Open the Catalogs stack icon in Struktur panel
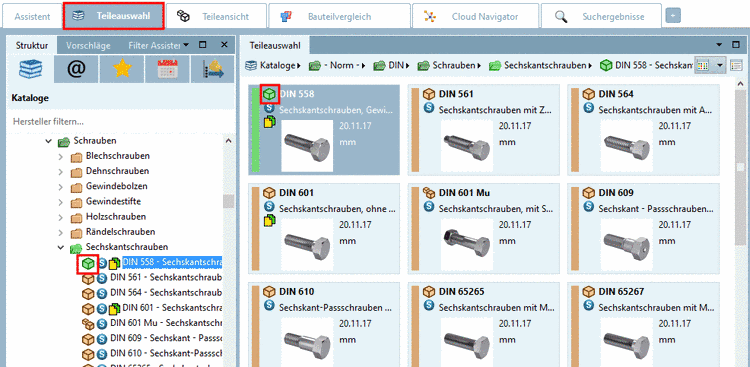Viewport: 750px width, 367px height. [31, 70]
